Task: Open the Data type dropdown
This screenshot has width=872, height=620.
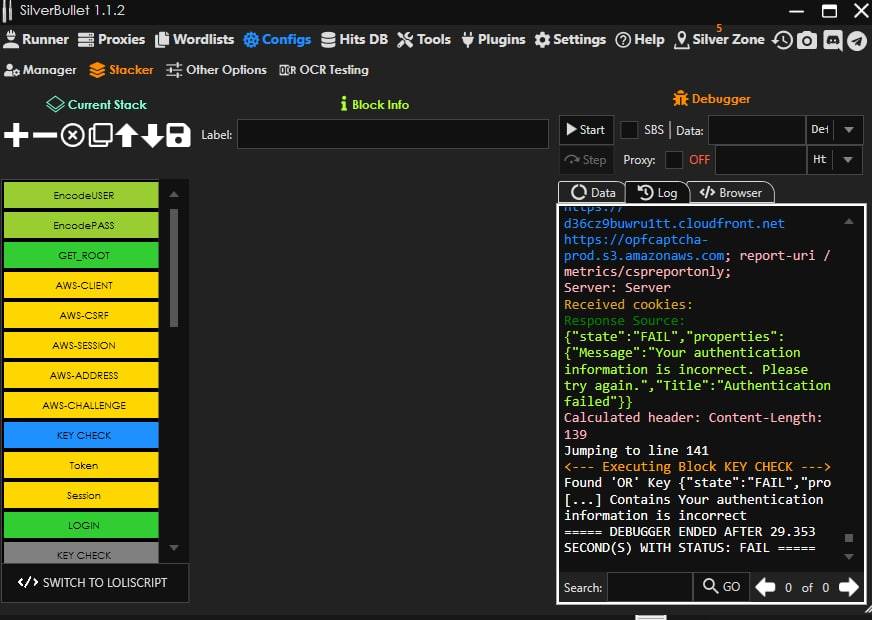Action: point(849,130)
